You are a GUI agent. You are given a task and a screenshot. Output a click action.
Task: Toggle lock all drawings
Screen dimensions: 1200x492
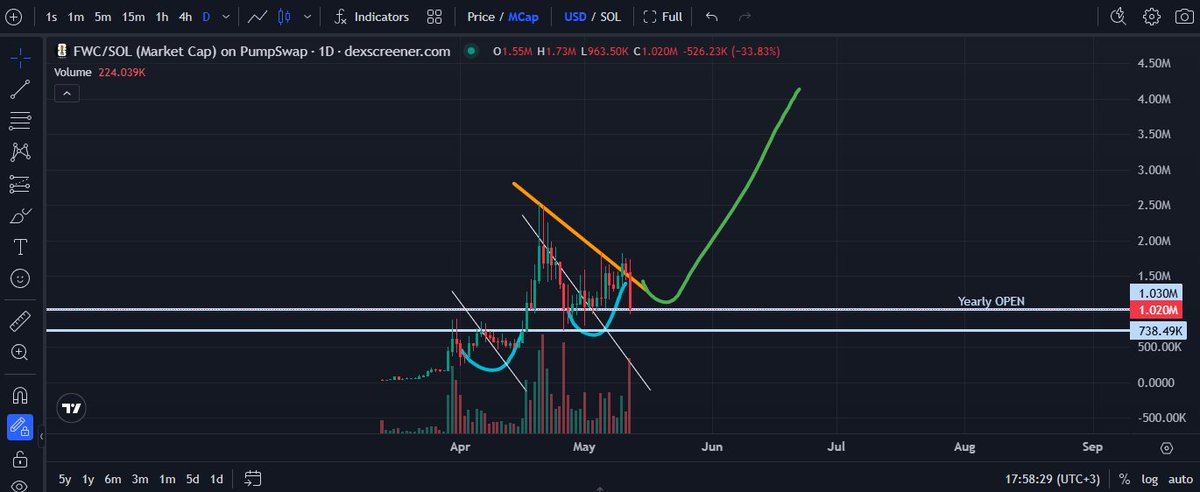click(x=19, y=459)
